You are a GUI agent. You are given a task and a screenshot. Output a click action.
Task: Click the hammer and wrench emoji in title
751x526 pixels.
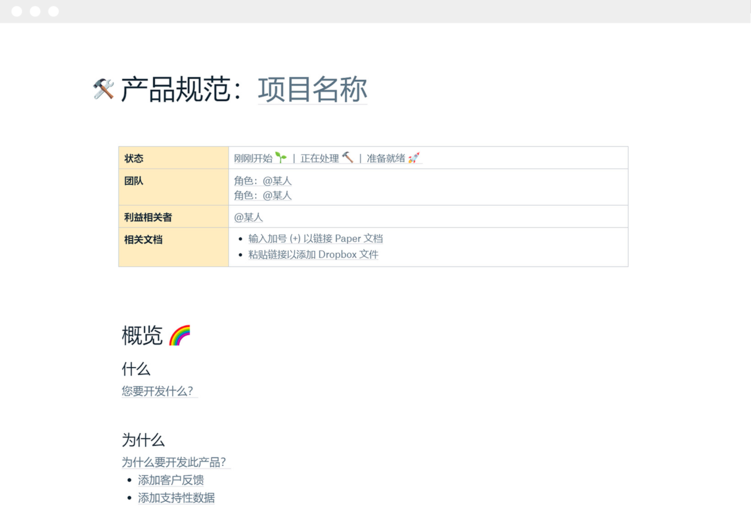click(x=103, y=90)
